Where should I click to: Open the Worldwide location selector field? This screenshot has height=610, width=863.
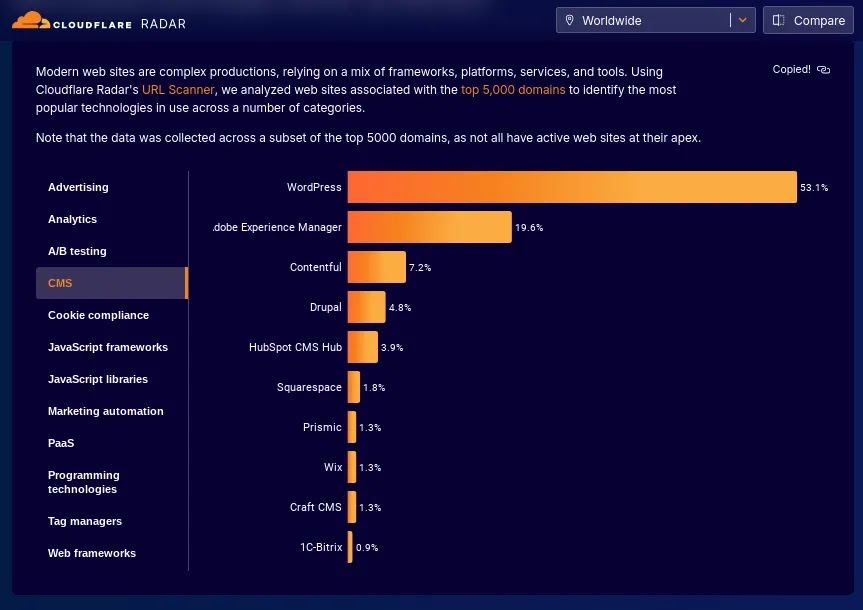656,20
